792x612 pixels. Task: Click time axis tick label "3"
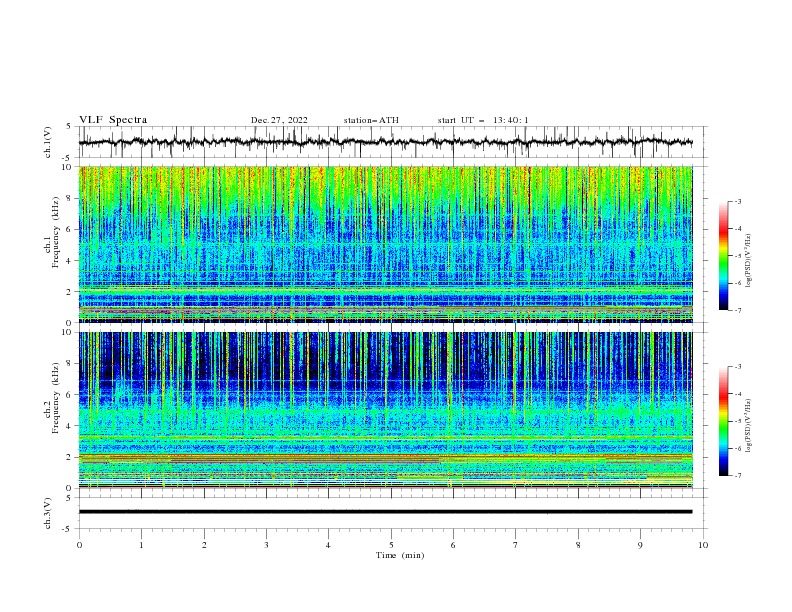[266, 545]
